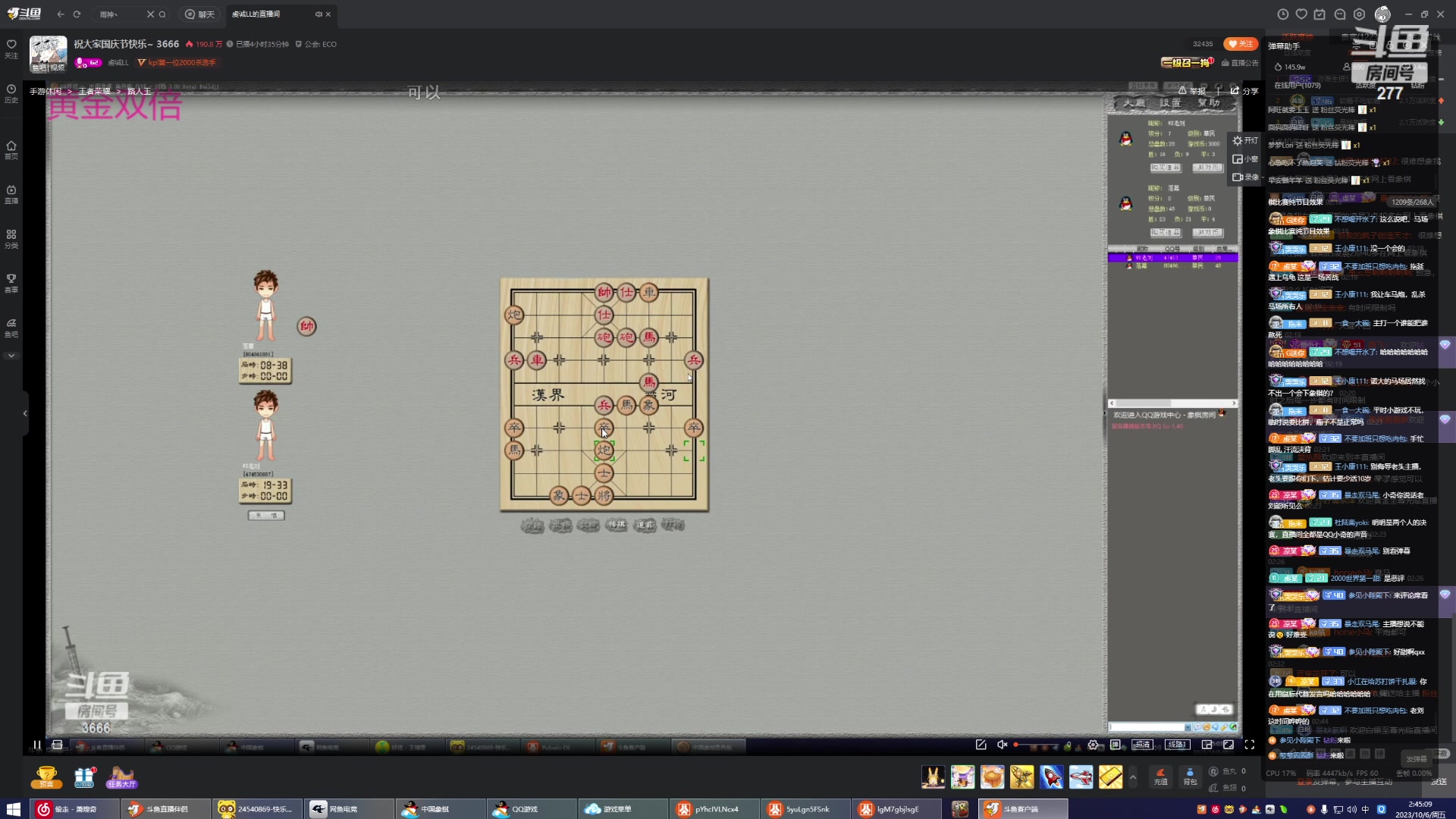
Task: Expand the gift list arrow
Action: [x=1133, y=777]
